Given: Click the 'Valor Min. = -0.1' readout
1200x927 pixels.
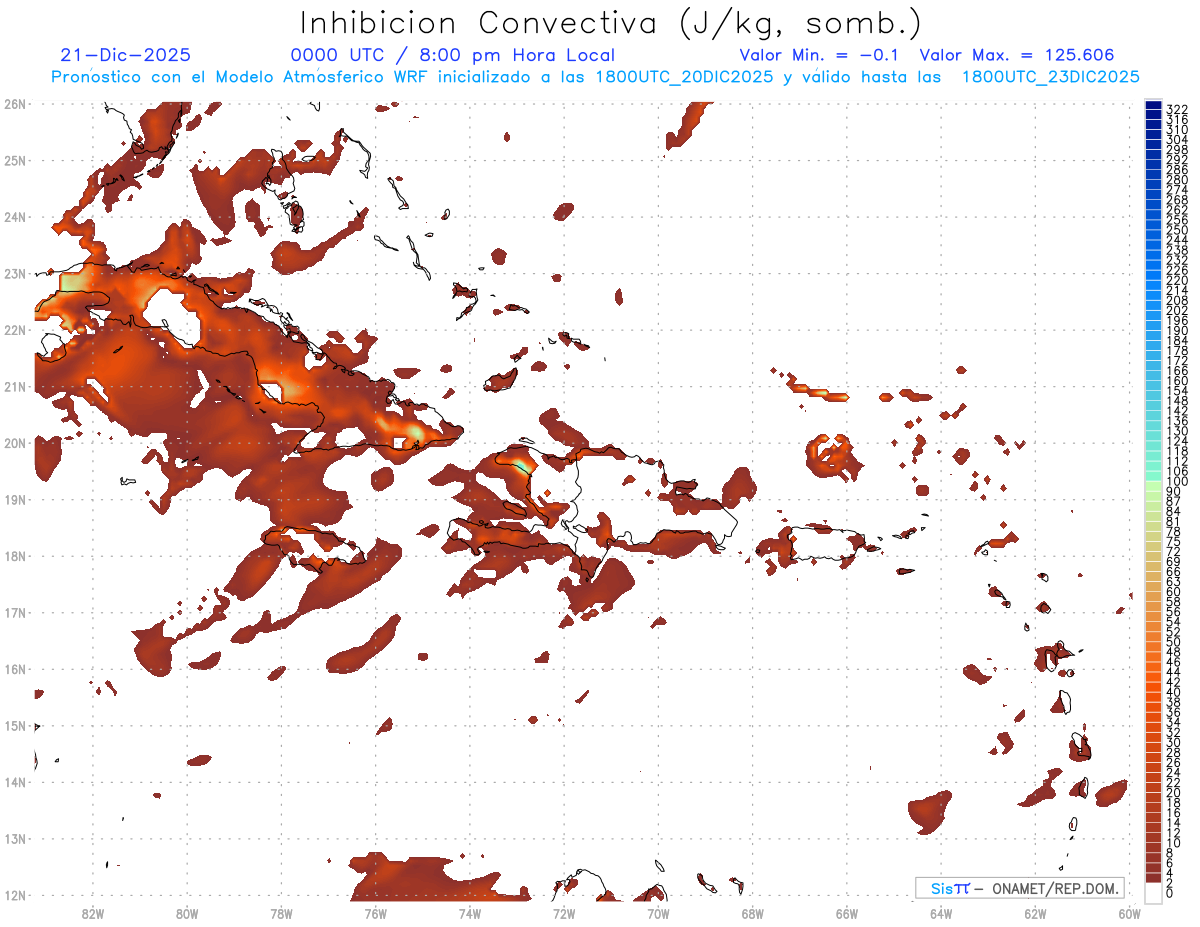Looking at the screenshot, I should (819, 55).
